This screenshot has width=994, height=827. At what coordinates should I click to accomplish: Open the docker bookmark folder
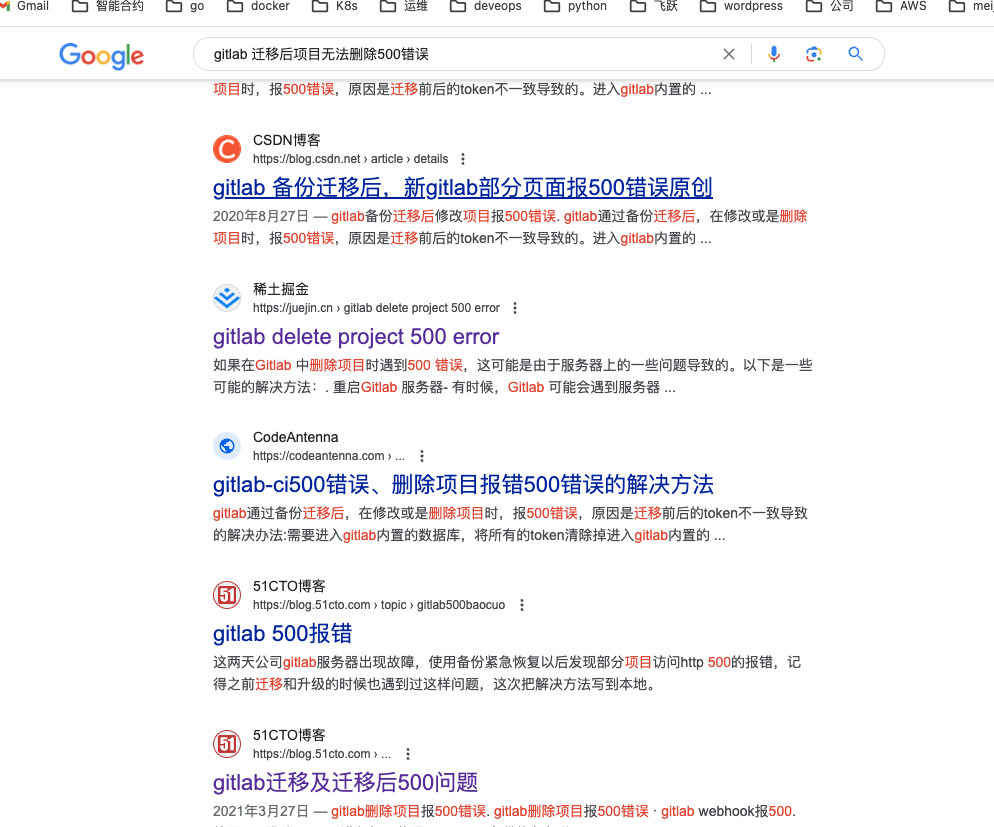tap(259, 6)
